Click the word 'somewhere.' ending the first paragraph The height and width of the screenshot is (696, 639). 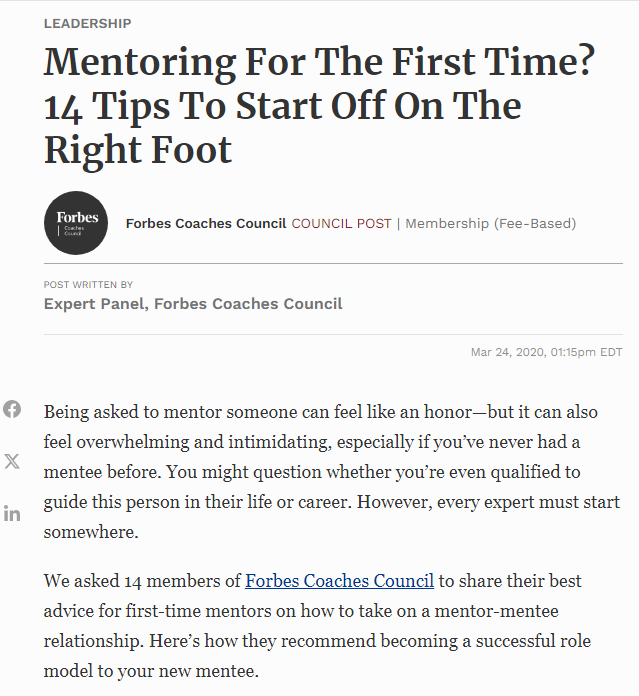[91, 531]
